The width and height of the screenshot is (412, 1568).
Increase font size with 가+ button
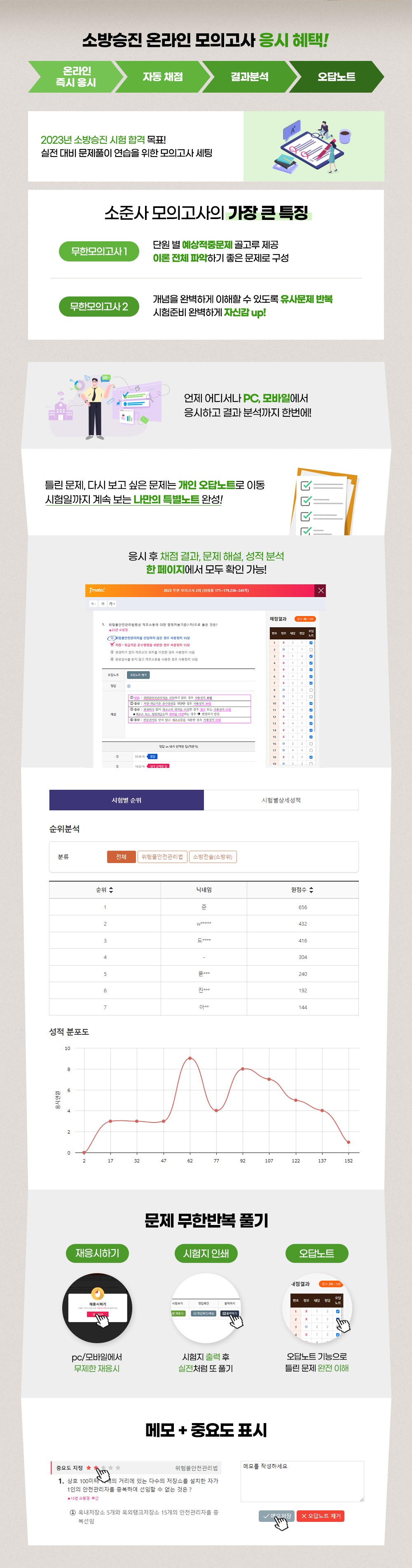[x=112, y=604]
